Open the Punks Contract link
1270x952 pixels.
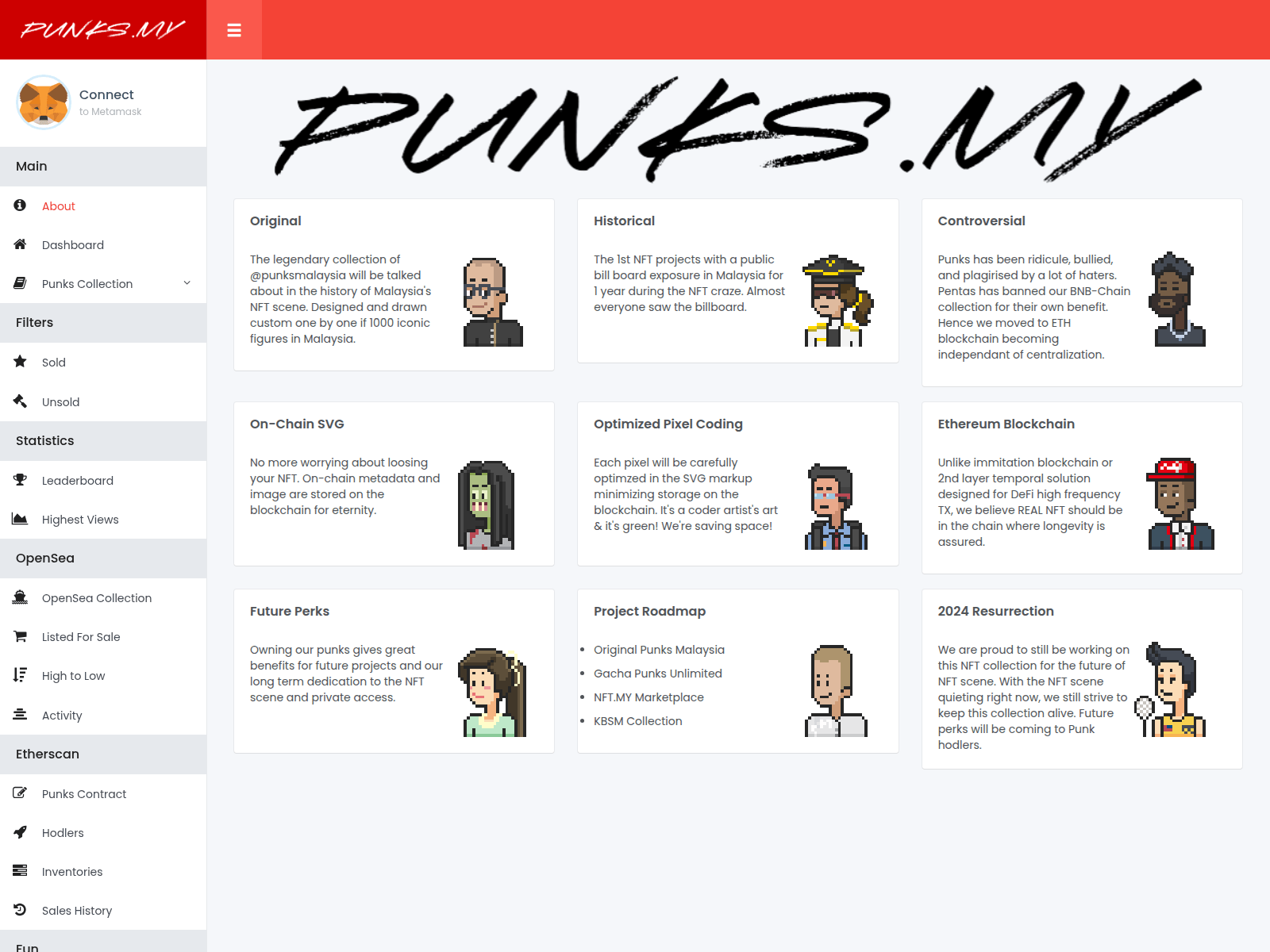103,794
